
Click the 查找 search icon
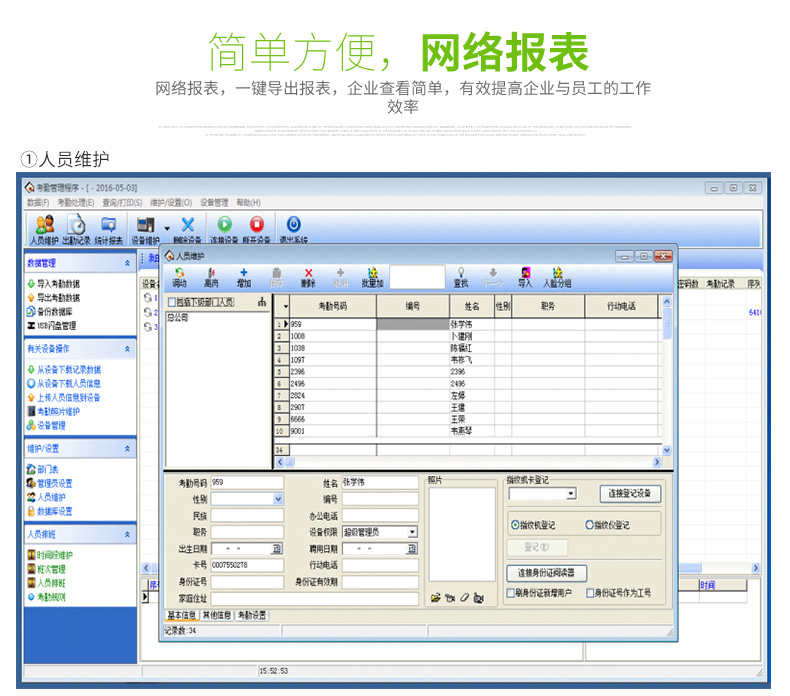point(460,277)
